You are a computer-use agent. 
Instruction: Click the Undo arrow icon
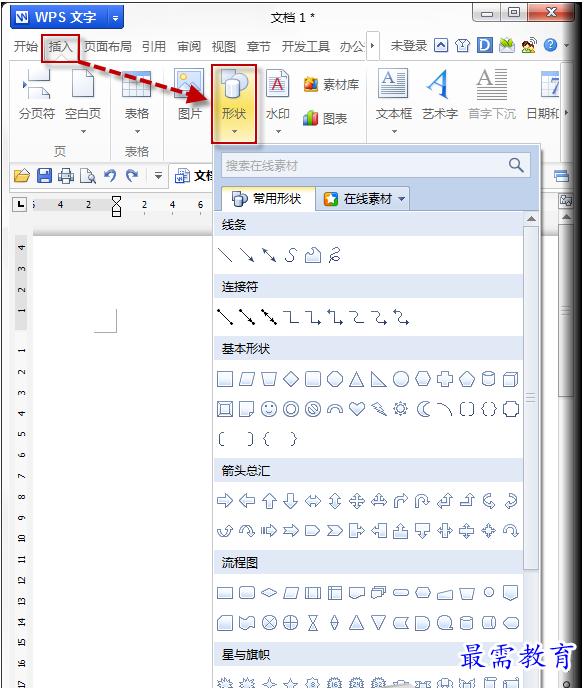coord(110,176)
